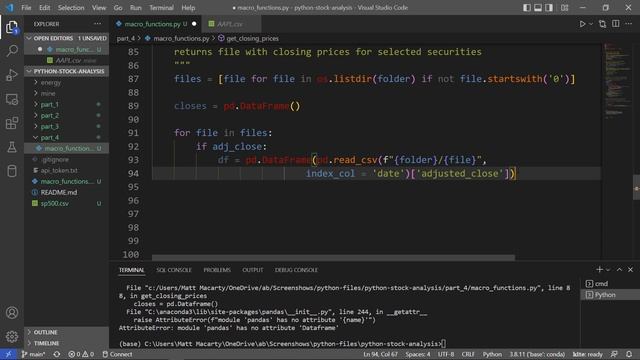Viewport: 640px width, 360px height.
Task: Open editor More Actions ellipsis
Action: coord(629,24)
